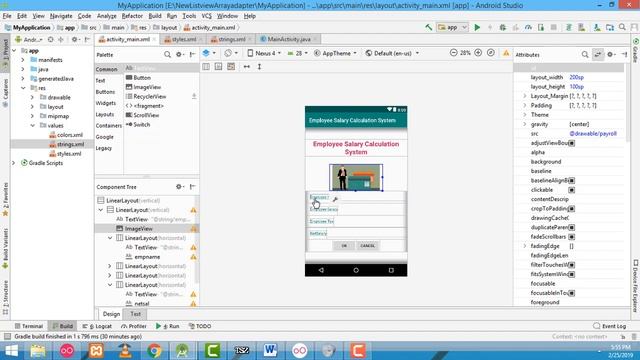Open the Event Log
The width and height of the screenshot is (640, 360).
(x=609, y=326)
